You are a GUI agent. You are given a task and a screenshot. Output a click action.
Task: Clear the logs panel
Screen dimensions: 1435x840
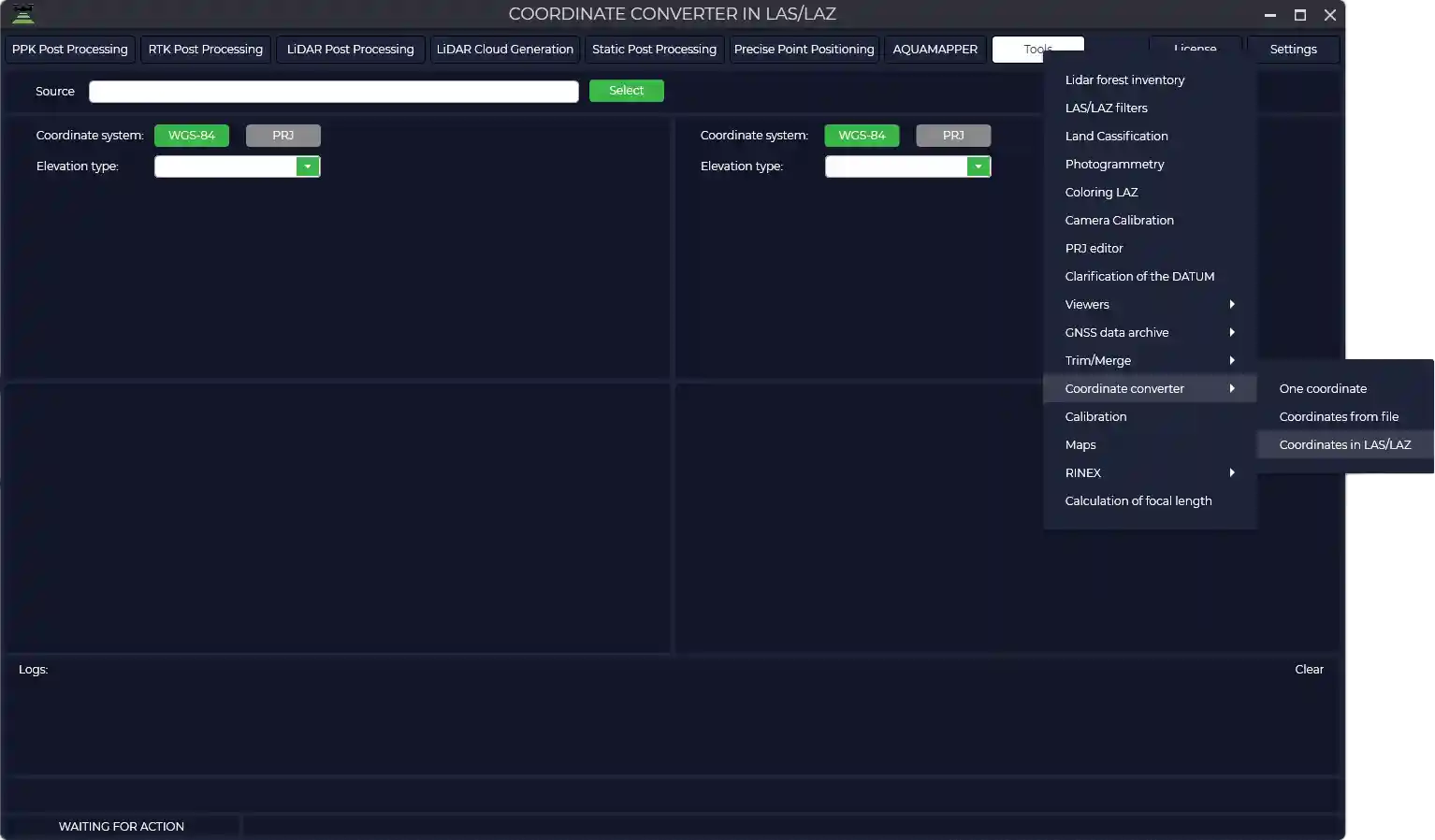click(x=1309, y=670)
